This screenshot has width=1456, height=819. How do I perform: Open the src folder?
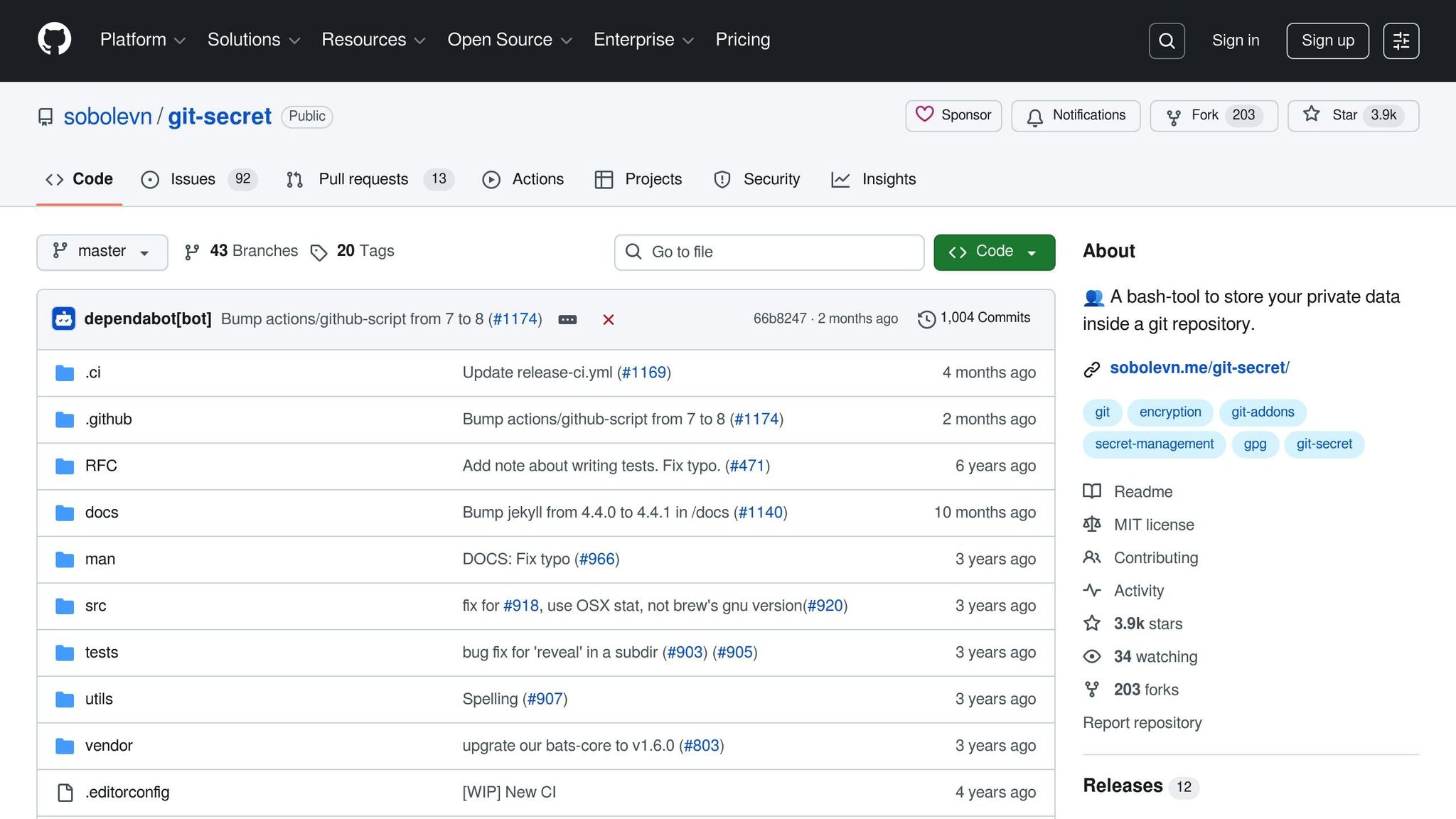[x=95, y=606]
